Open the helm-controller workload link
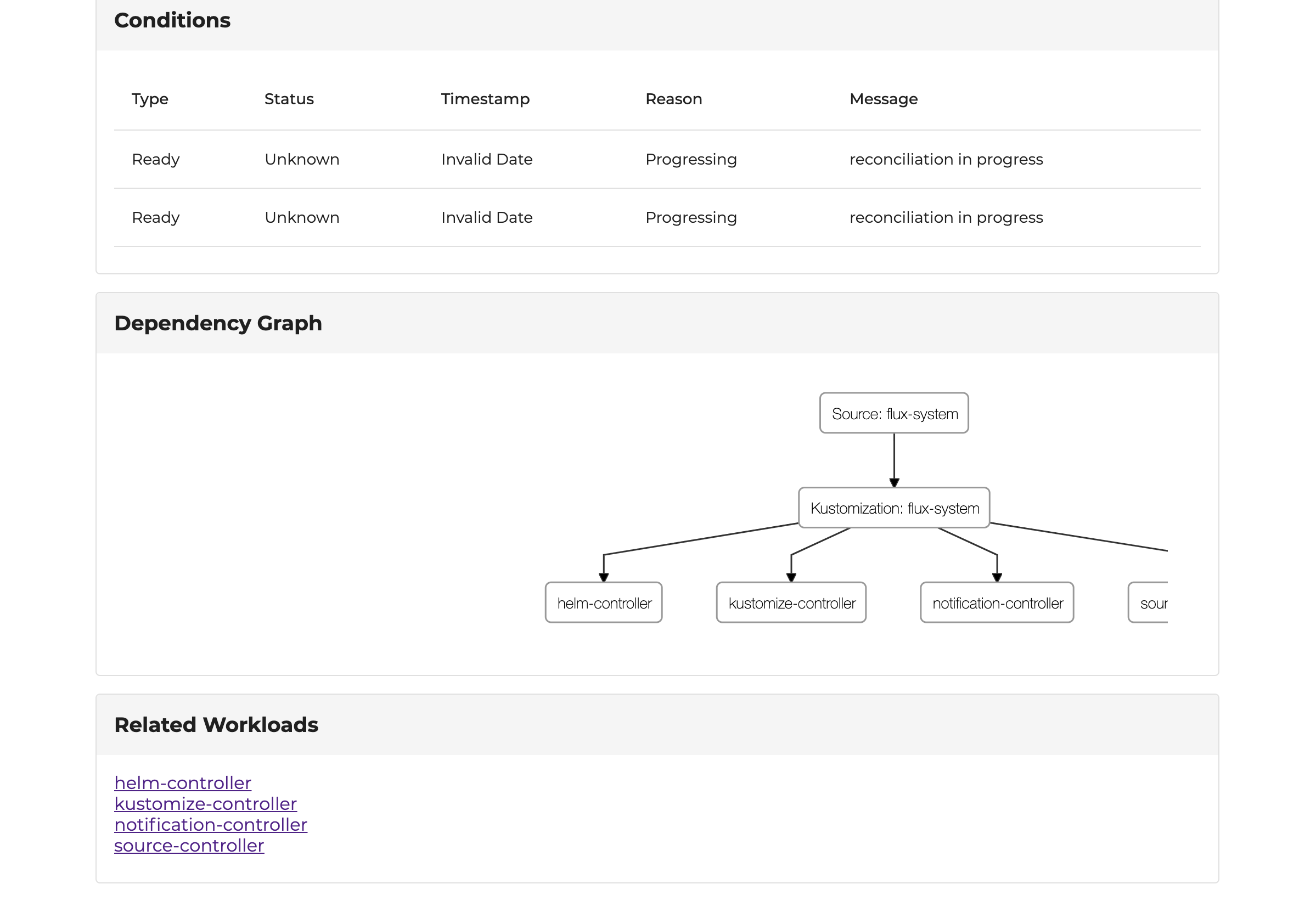Viewport: 1316px width, 901px height. click(182, 782)
